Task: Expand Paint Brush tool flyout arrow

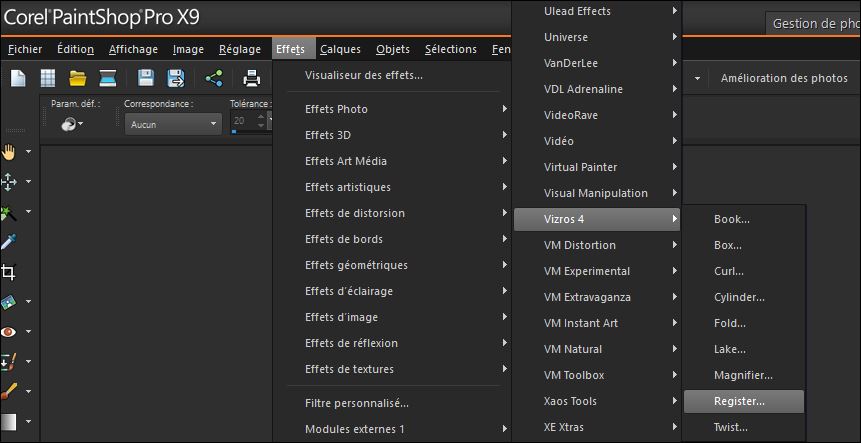Action: 29,392
